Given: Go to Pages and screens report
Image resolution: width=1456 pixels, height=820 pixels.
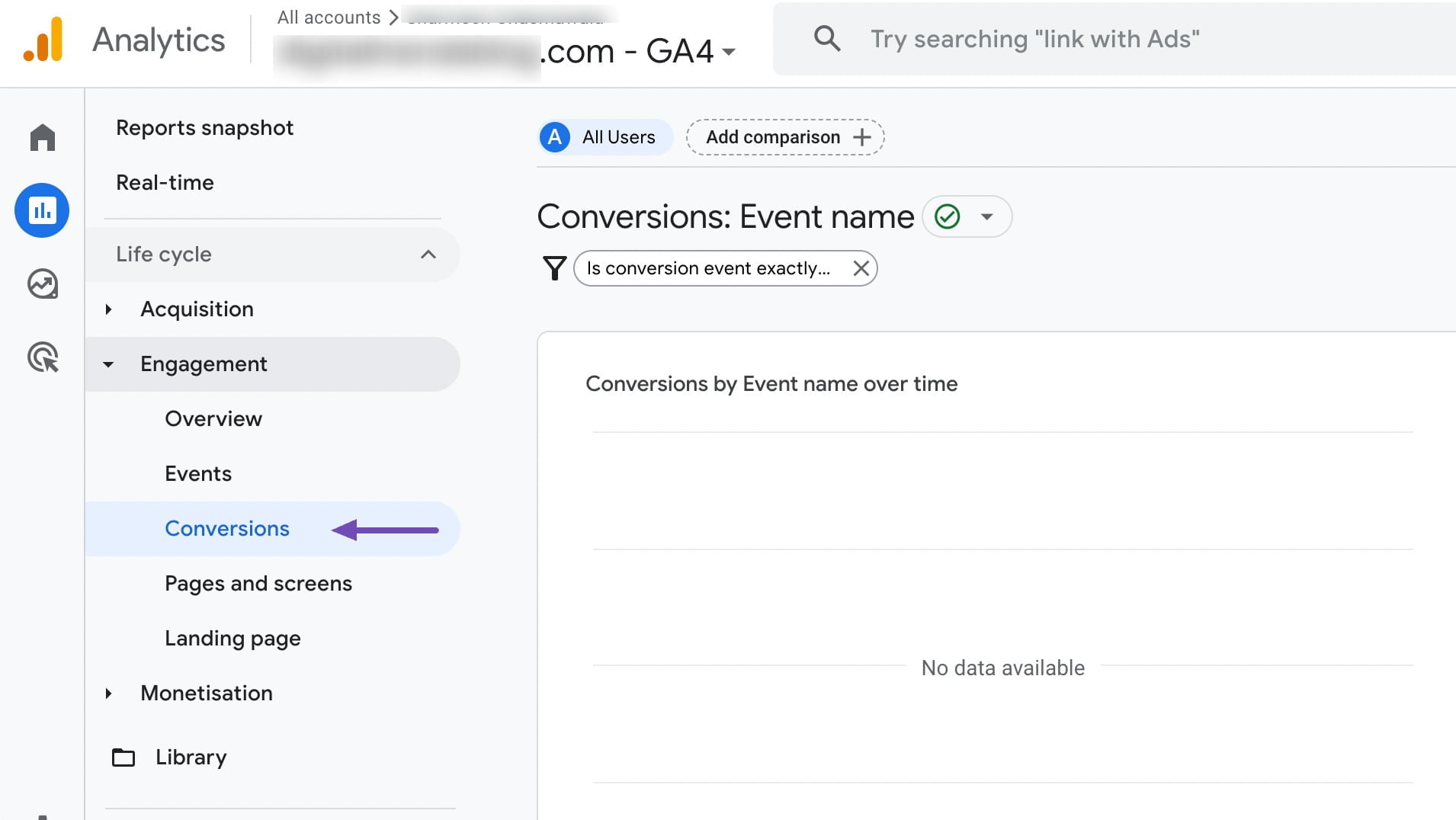Looking at the screenshot, I should click(258, 584).
